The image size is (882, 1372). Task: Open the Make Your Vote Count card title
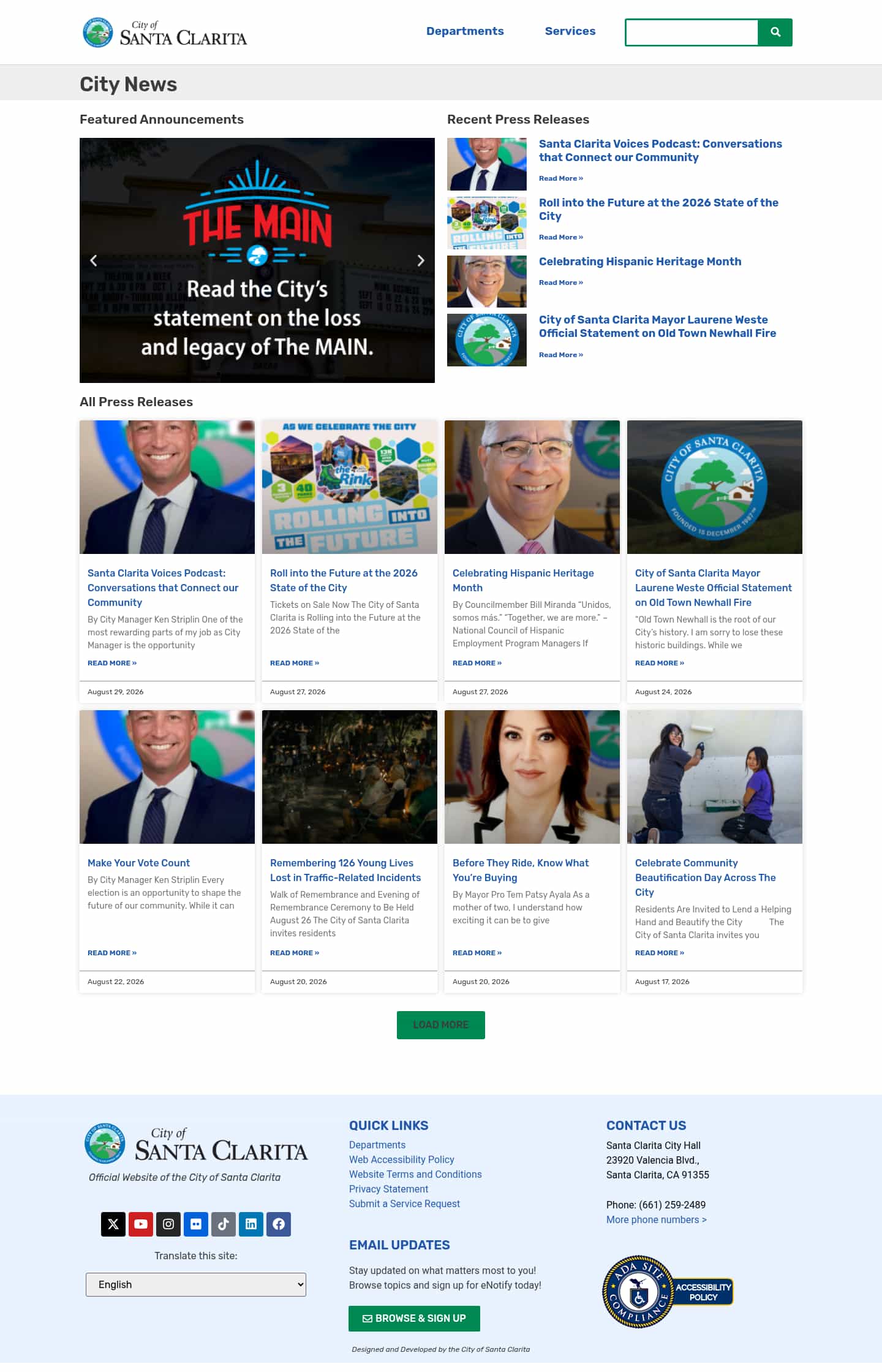138,863
